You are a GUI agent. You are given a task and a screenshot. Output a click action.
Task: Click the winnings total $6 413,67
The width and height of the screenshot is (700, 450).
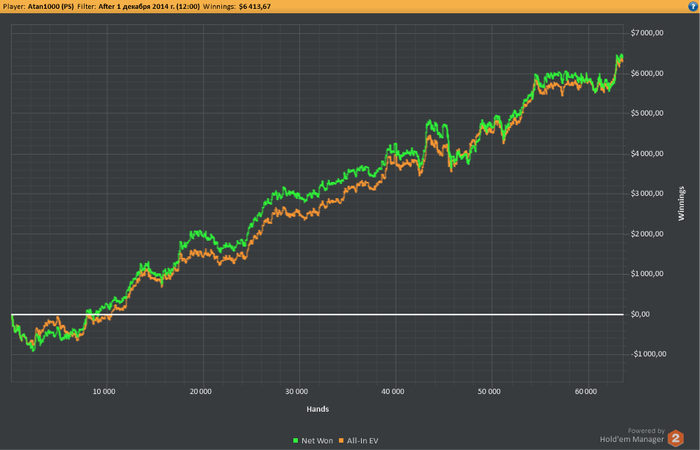[x=255, y=7]
